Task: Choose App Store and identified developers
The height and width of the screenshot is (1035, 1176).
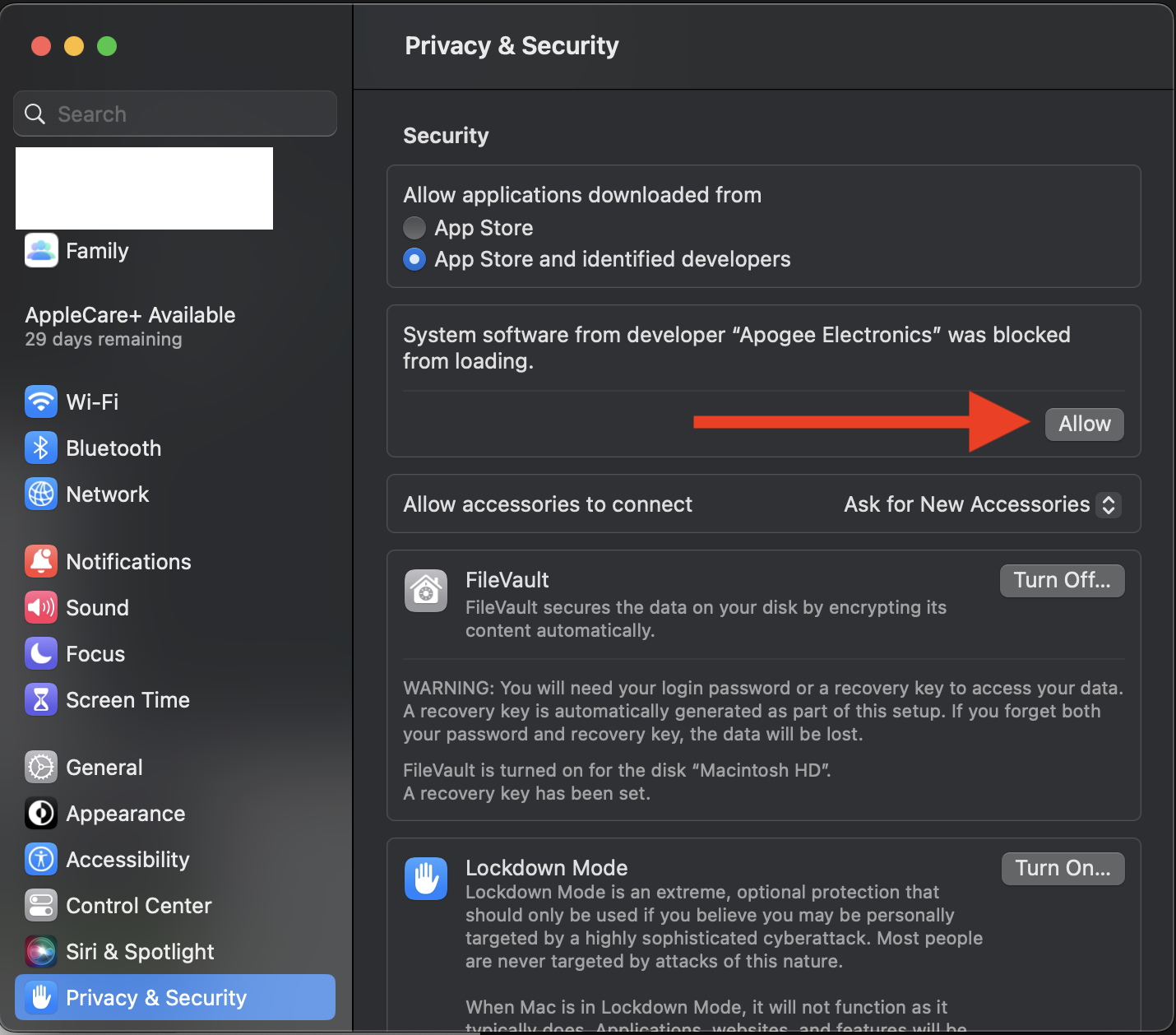Action: (x=414, y=259)
